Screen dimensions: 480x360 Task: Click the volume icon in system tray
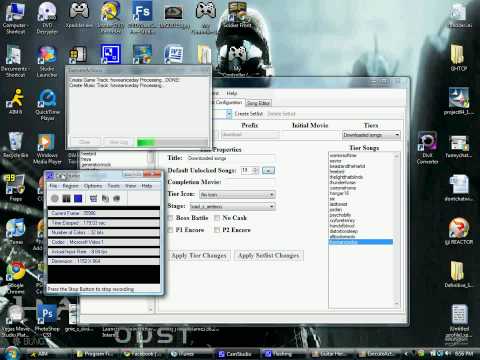tap(448, 354)
